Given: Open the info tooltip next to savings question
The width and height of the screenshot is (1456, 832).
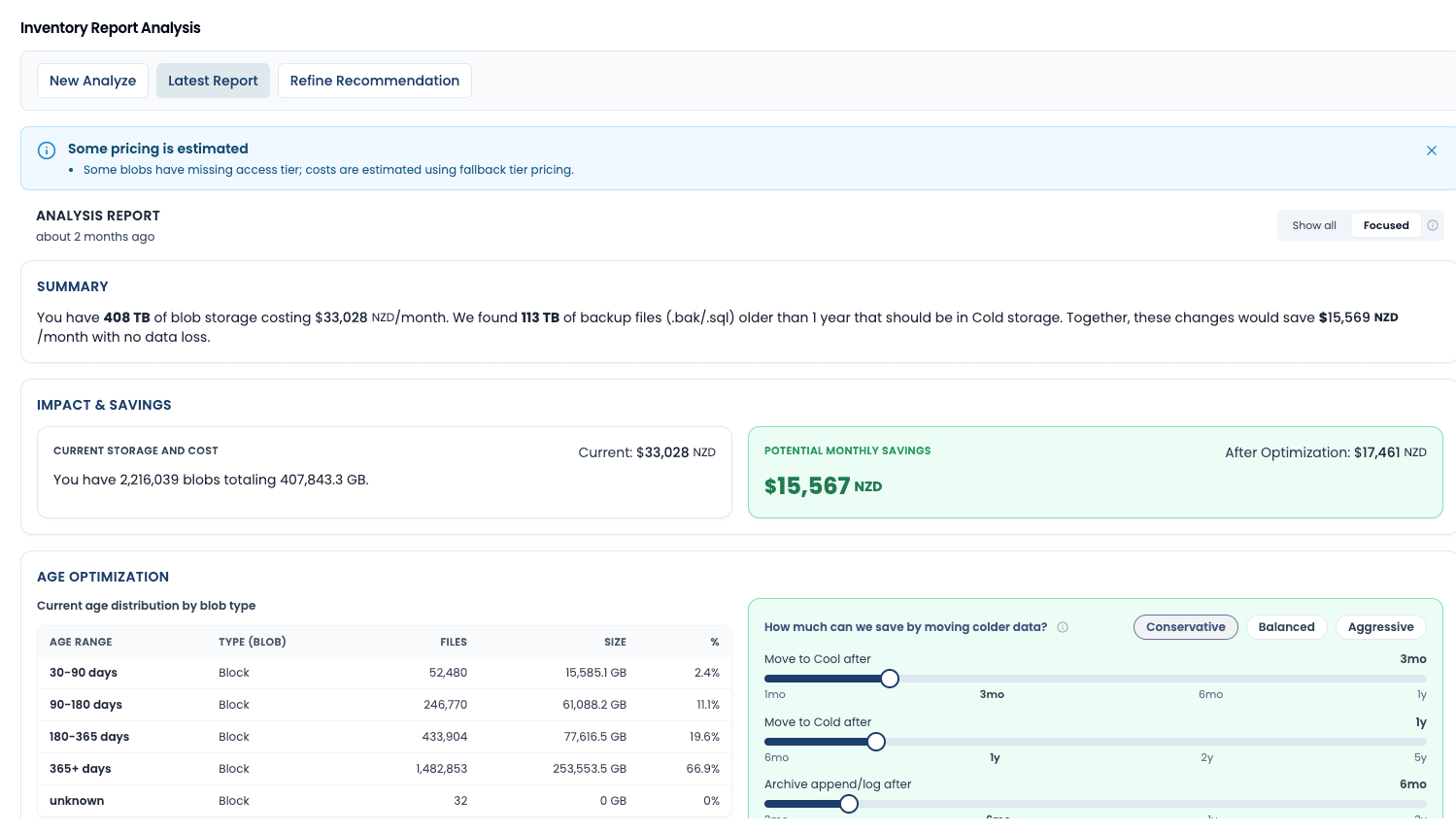Looking at the screenshot, I should point(1063,627).
